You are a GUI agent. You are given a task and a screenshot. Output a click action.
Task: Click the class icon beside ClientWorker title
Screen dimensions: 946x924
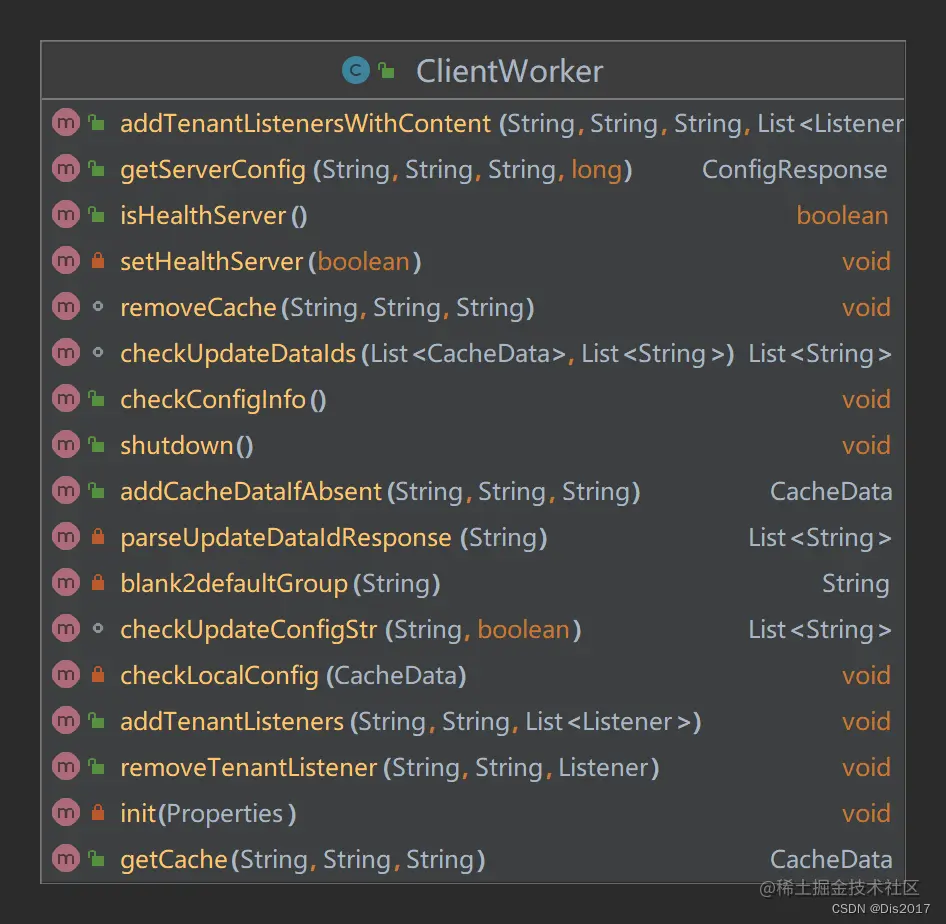pos(355,71)
